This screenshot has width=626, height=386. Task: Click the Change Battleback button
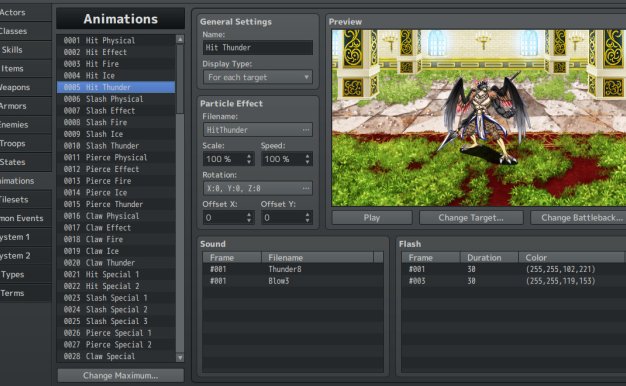pyautogui.click(x=578, y=218)
